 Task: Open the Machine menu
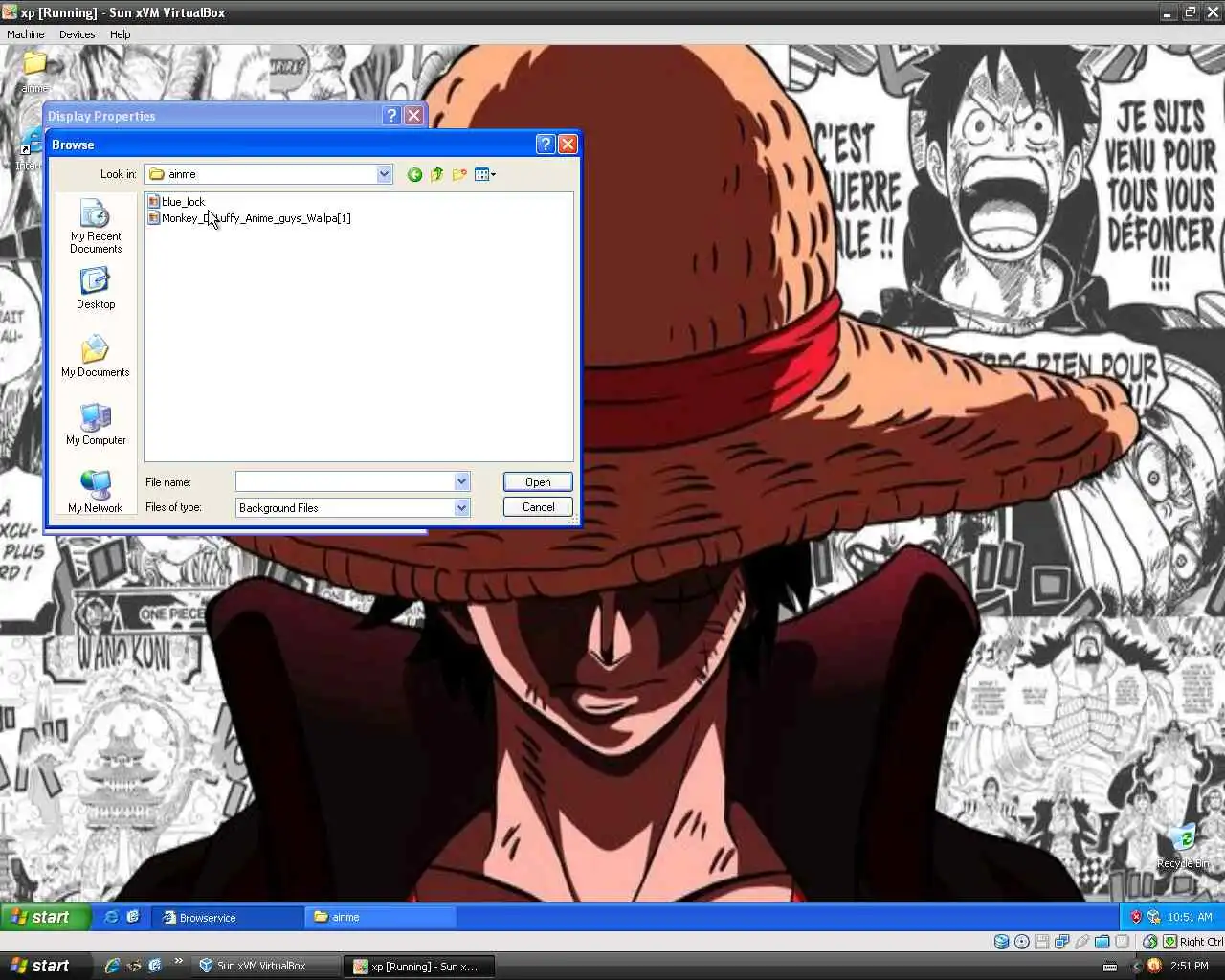click(26, 34)
